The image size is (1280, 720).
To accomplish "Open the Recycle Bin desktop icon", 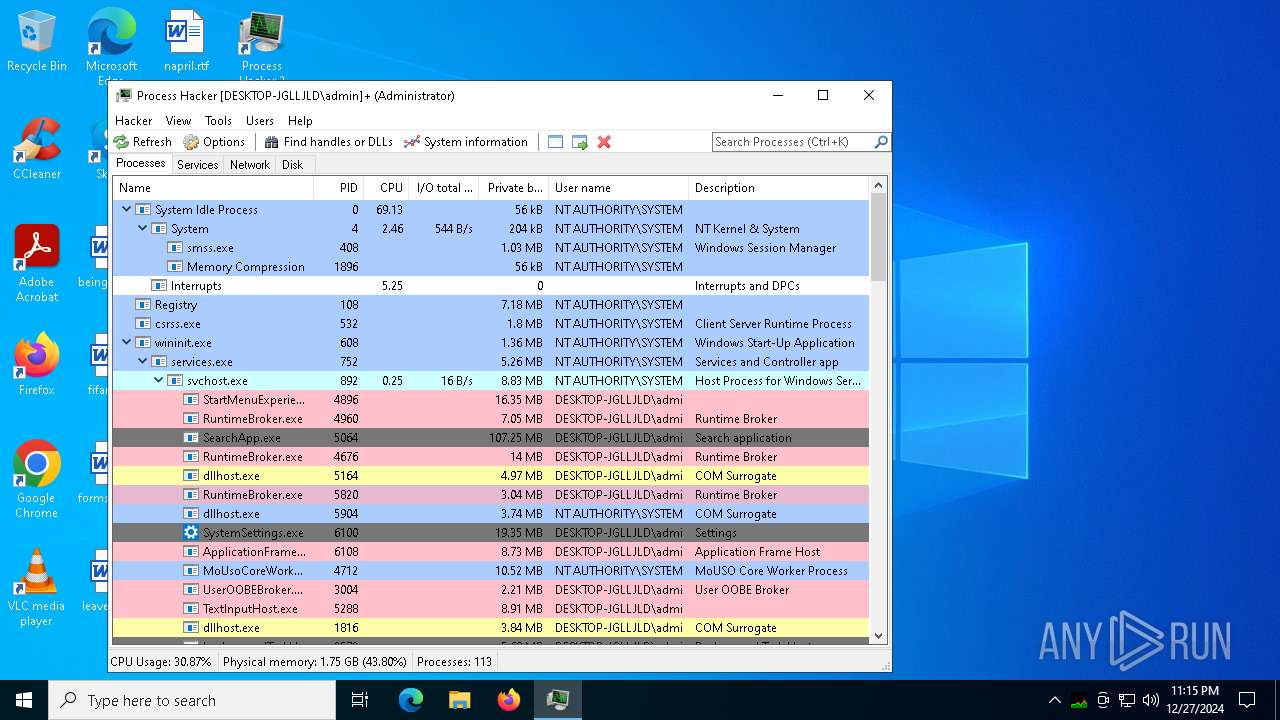I will click(37, 42).
